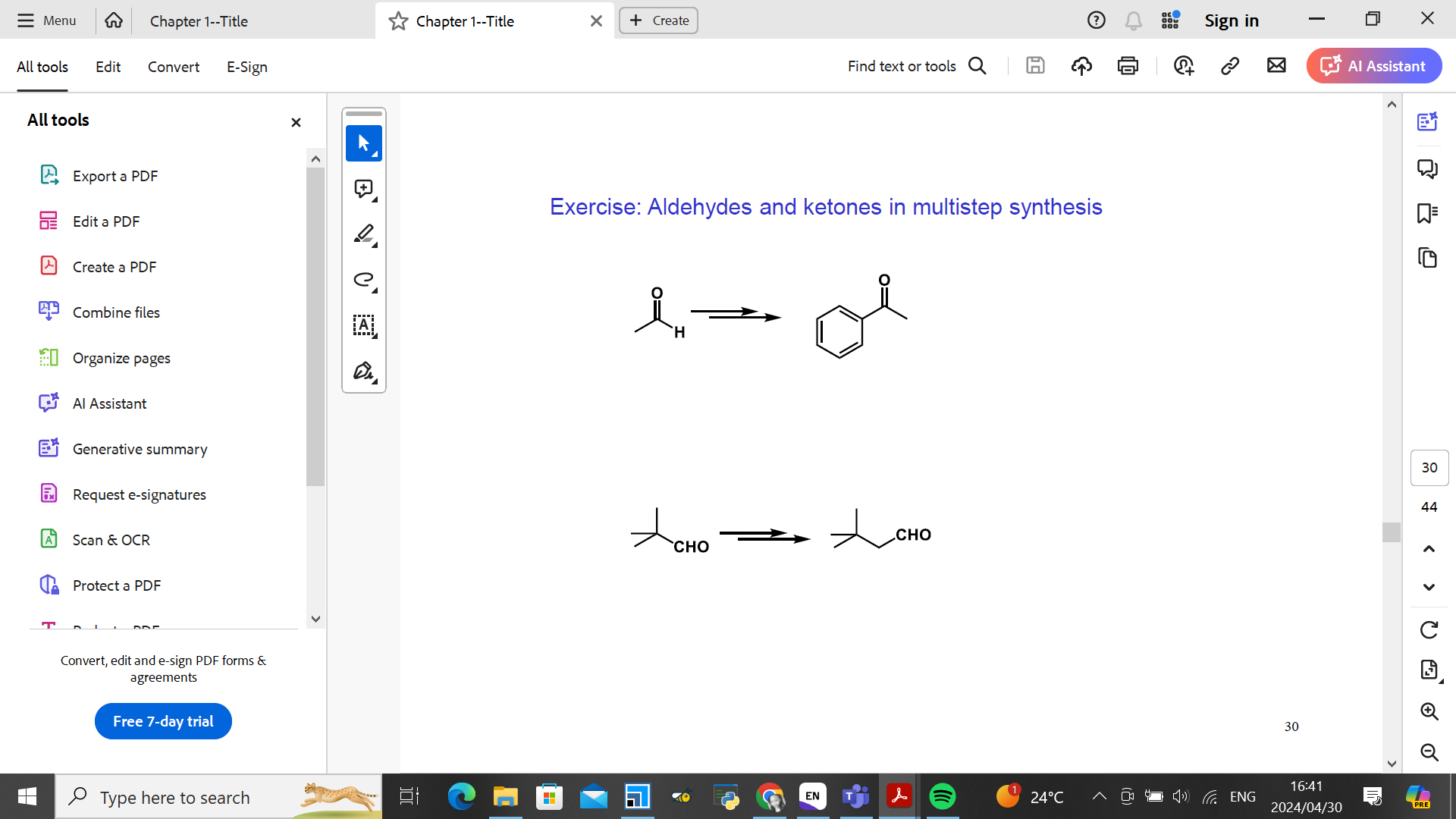Activate the Add text tool
This screenshot has width=1456, height=819.
pyautogui.click(x=364, y=326)
